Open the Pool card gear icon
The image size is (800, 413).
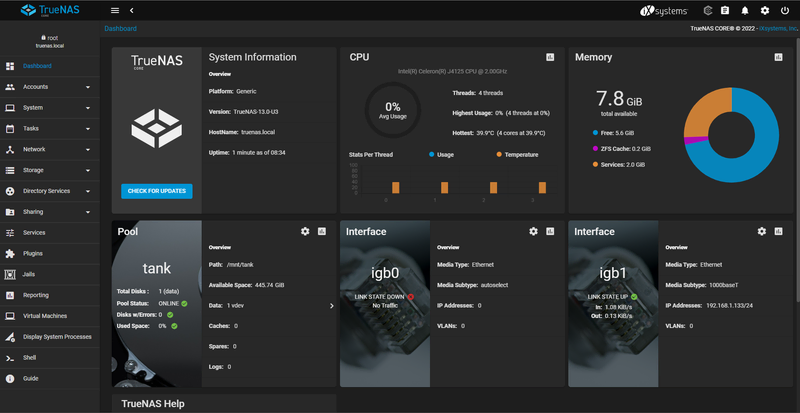click(305, 231)
